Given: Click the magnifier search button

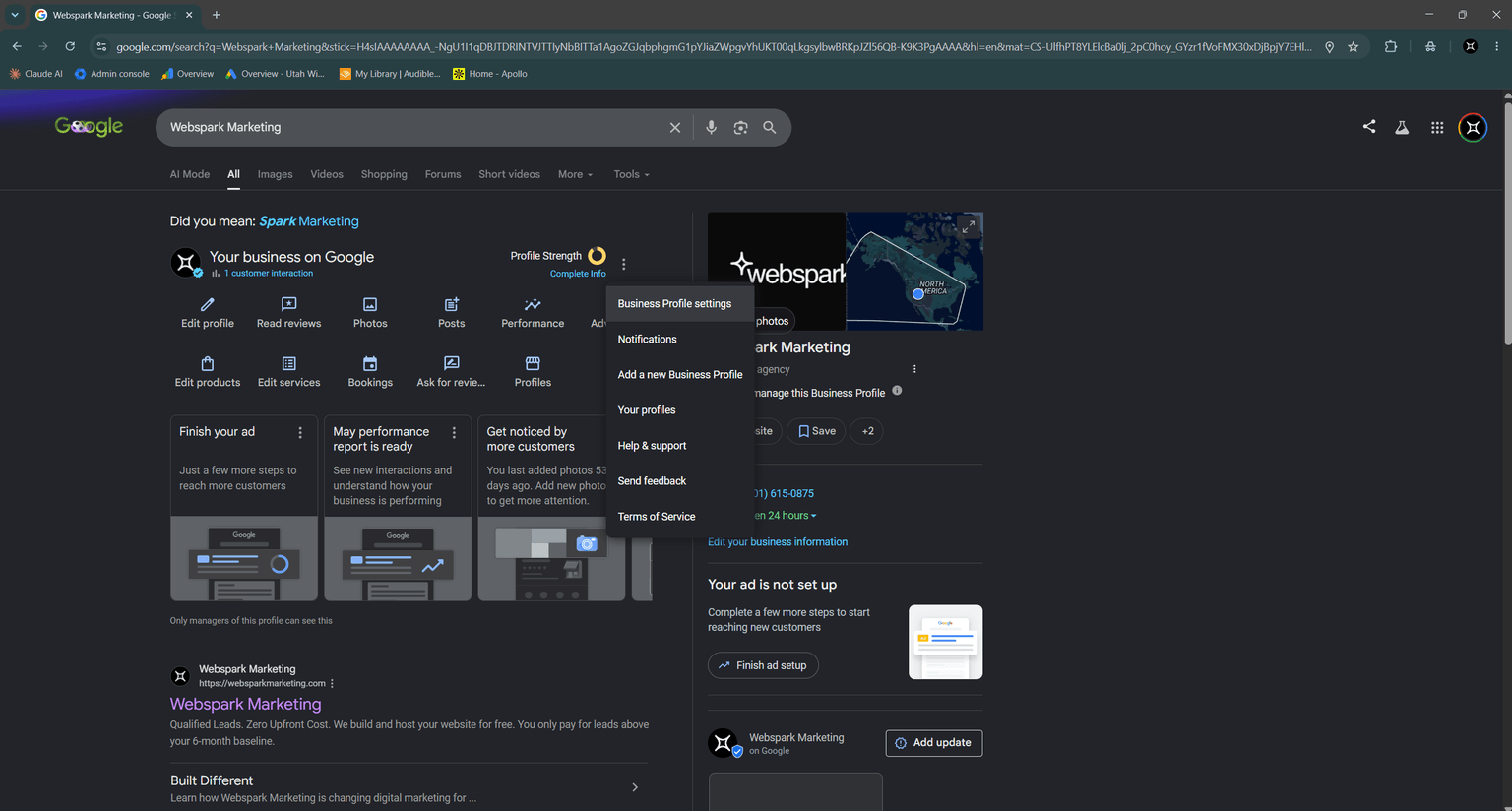Looking at the screenshot, I should [770, 128].
